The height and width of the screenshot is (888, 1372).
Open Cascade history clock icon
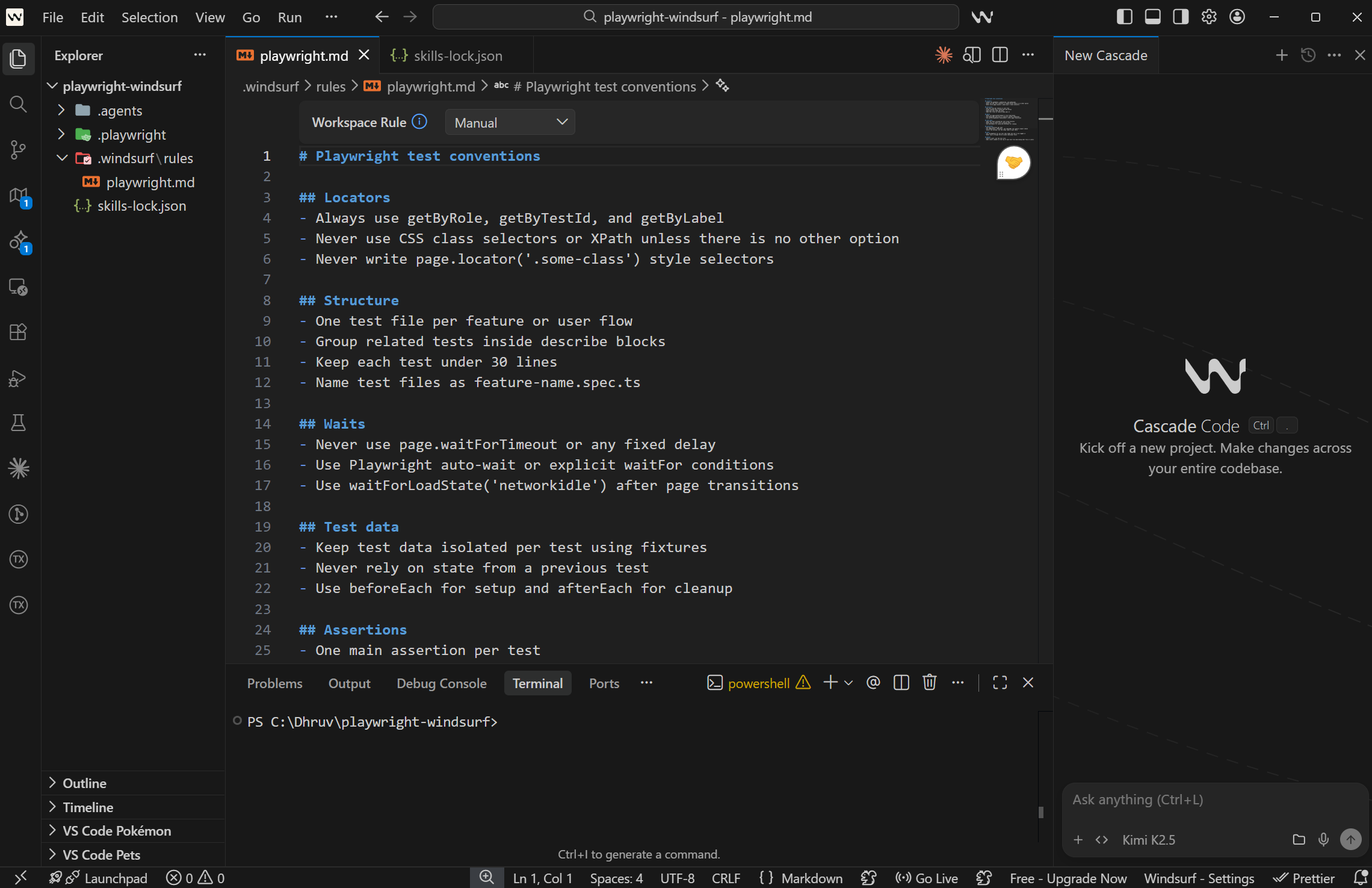tap(1308, 55)
